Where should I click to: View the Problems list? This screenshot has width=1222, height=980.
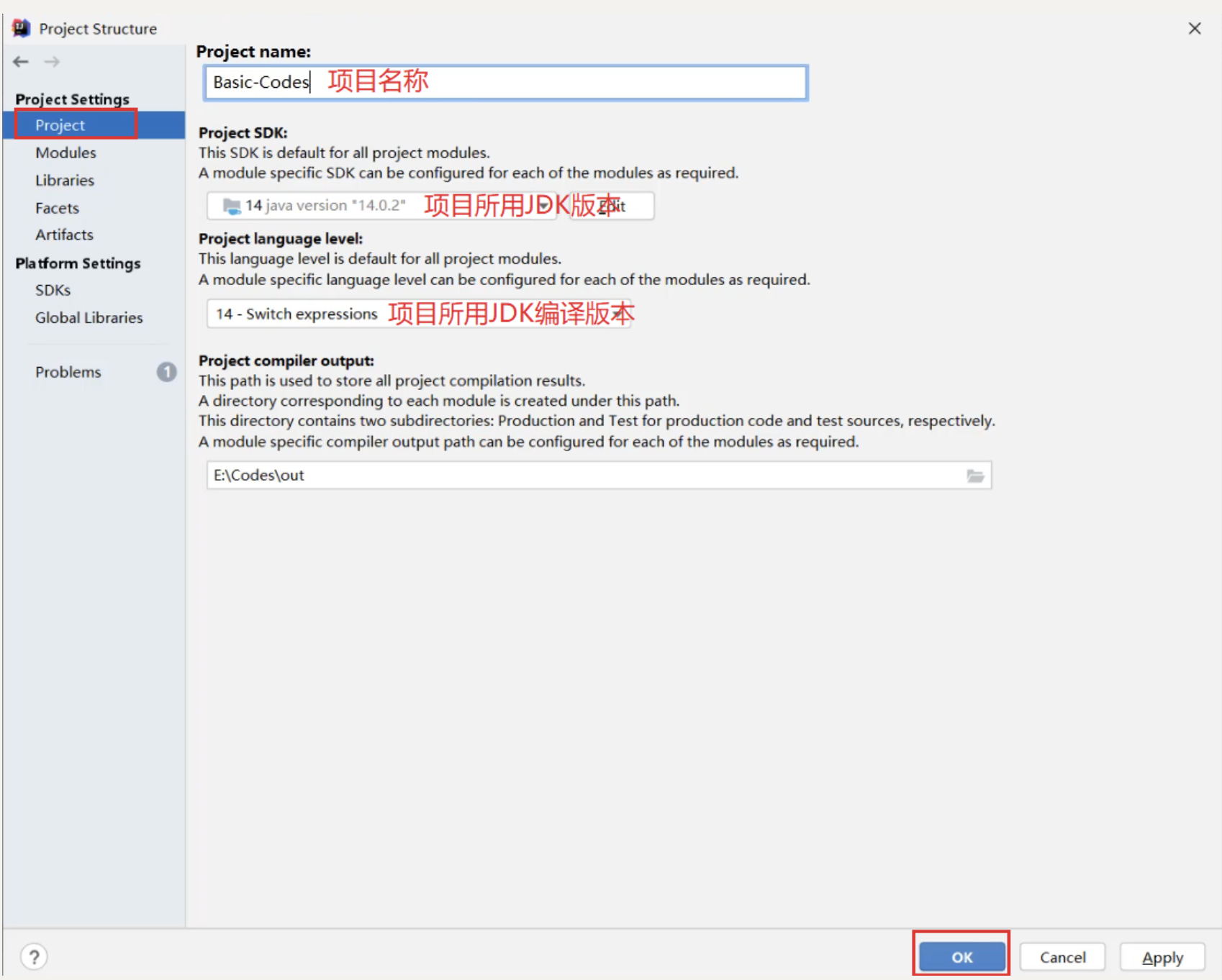[68, 372]
